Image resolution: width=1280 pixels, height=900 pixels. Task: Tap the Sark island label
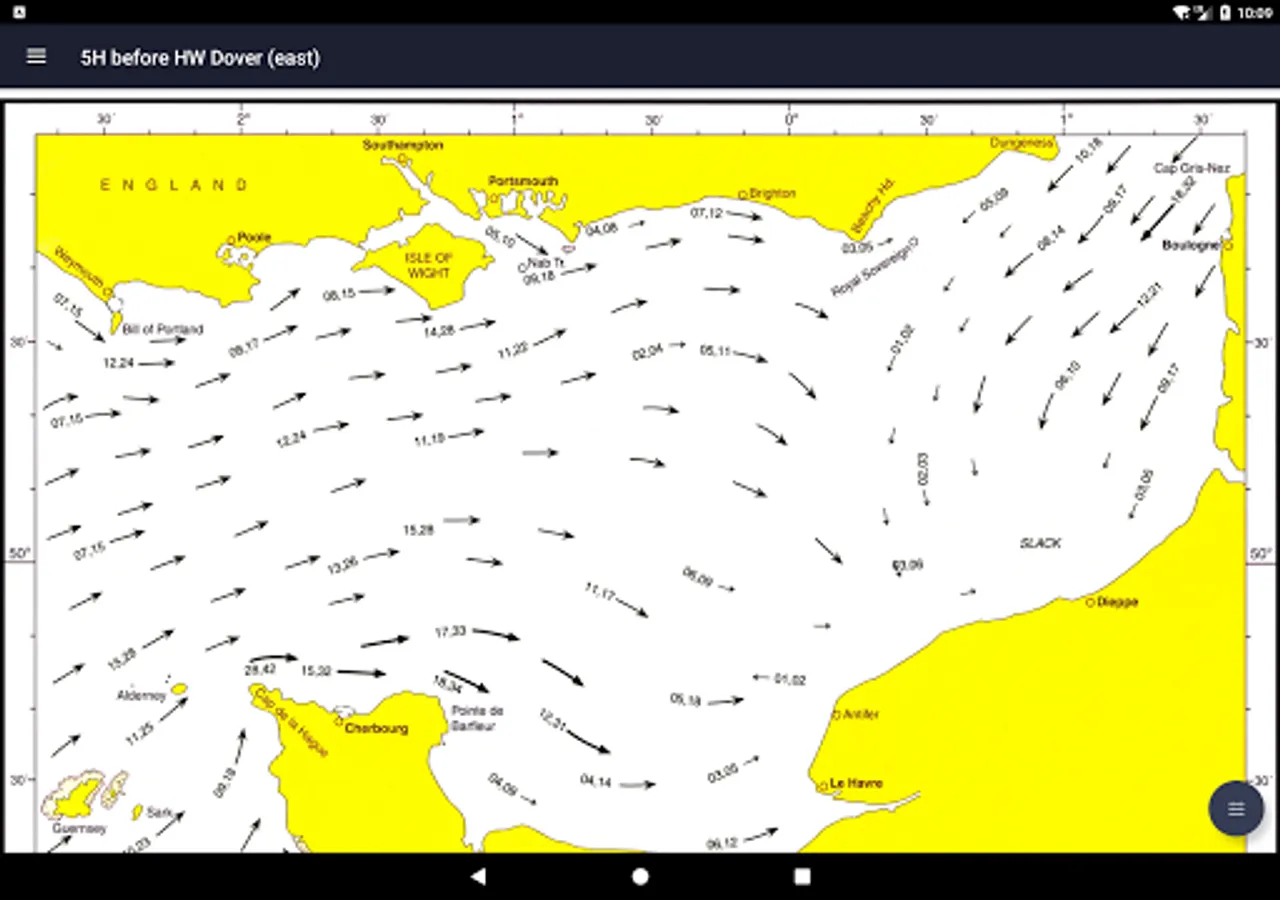[x=159, y=812]
